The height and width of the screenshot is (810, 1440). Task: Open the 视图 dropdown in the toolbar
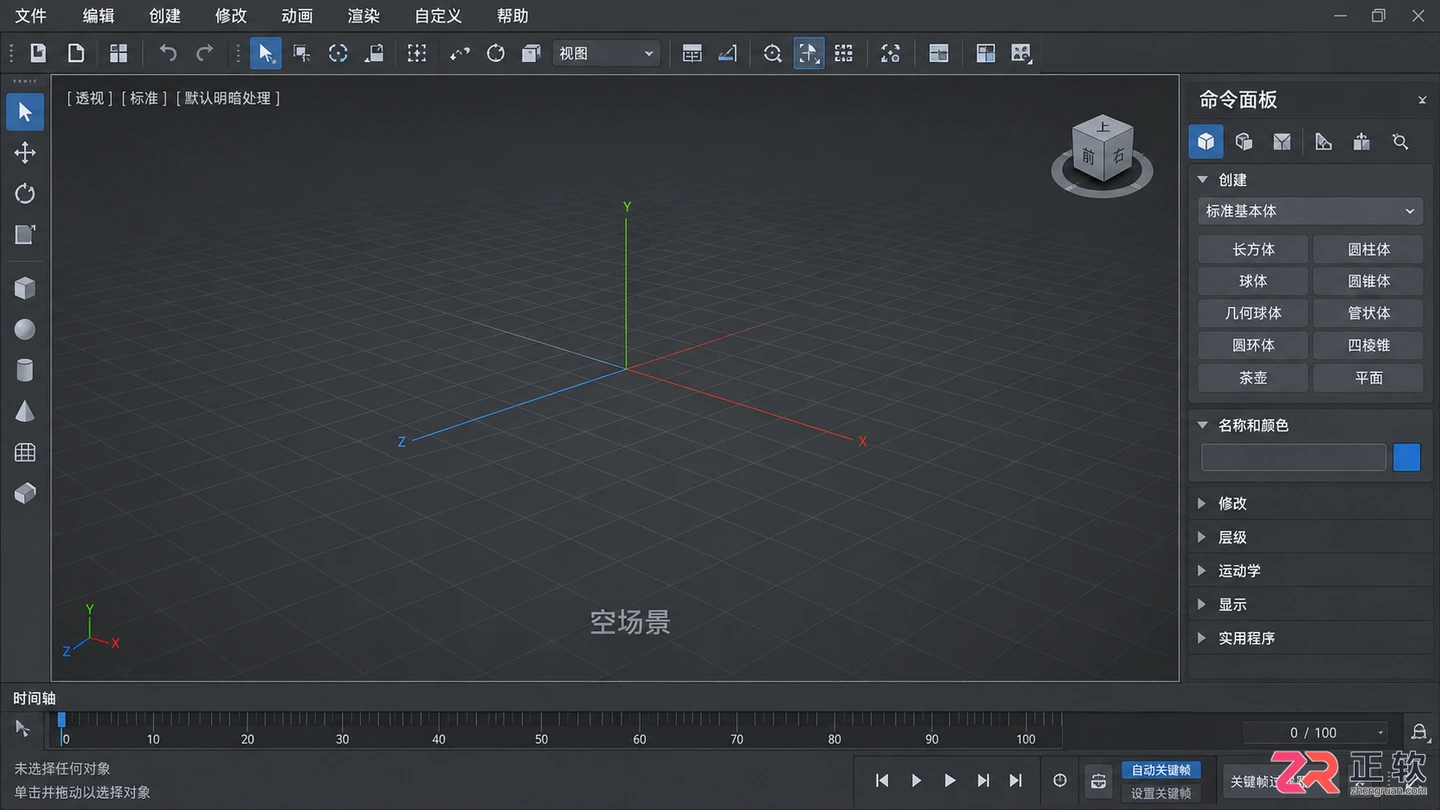coord(606,53)
